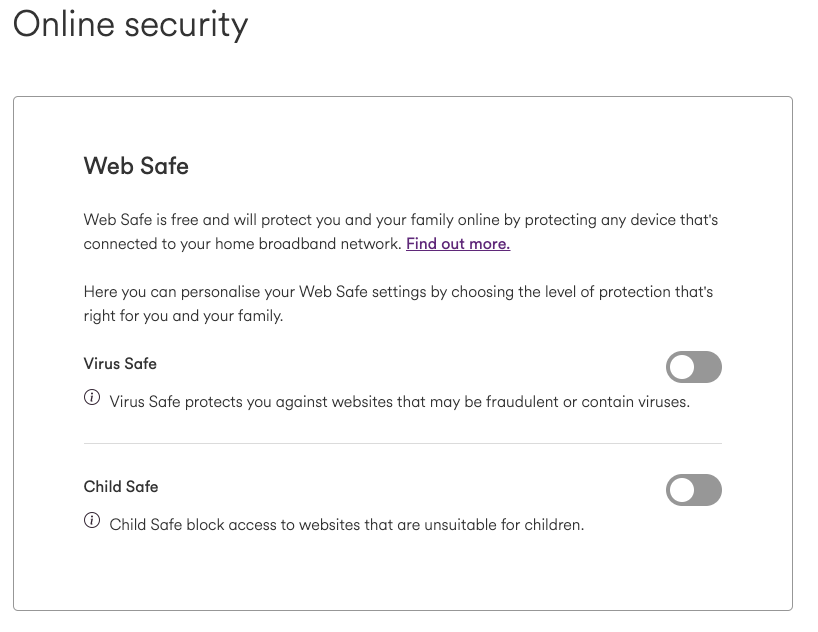Select the bold 'Child Safe' label

[x=121, y=486]
